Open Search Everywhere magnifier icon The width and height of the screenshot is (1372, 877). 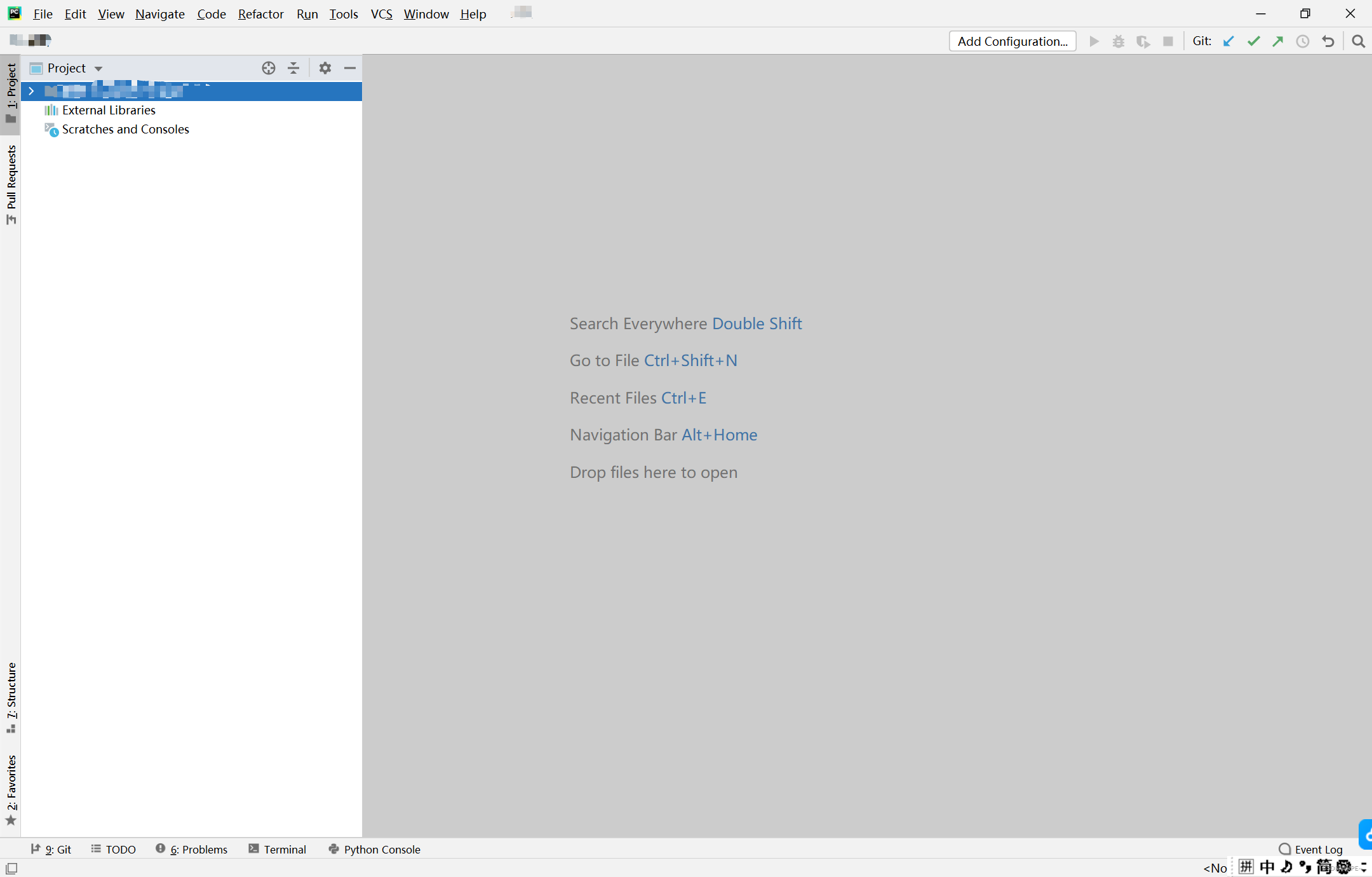[x=1358, y=41]
